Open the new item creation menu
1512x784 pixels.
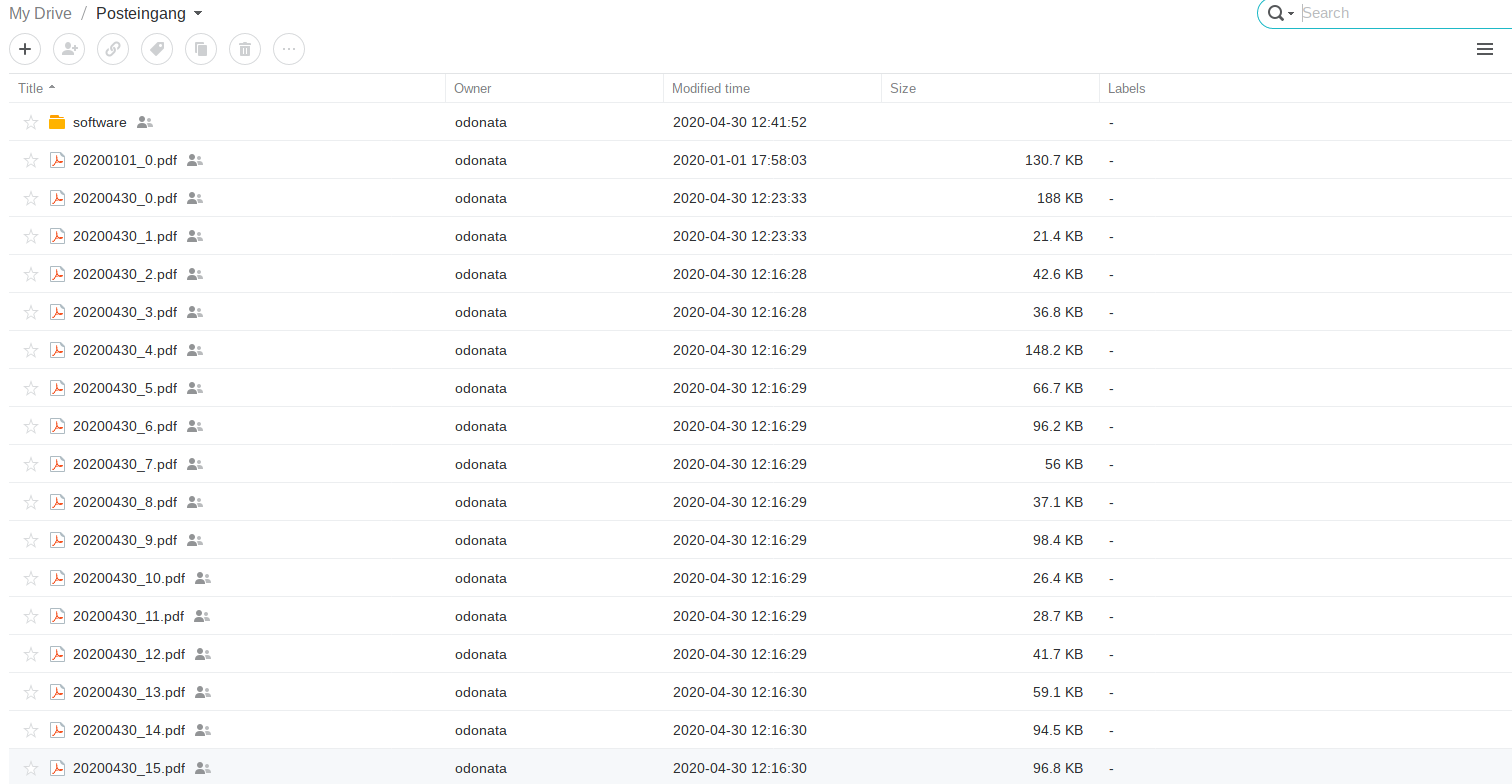(25, 48)
